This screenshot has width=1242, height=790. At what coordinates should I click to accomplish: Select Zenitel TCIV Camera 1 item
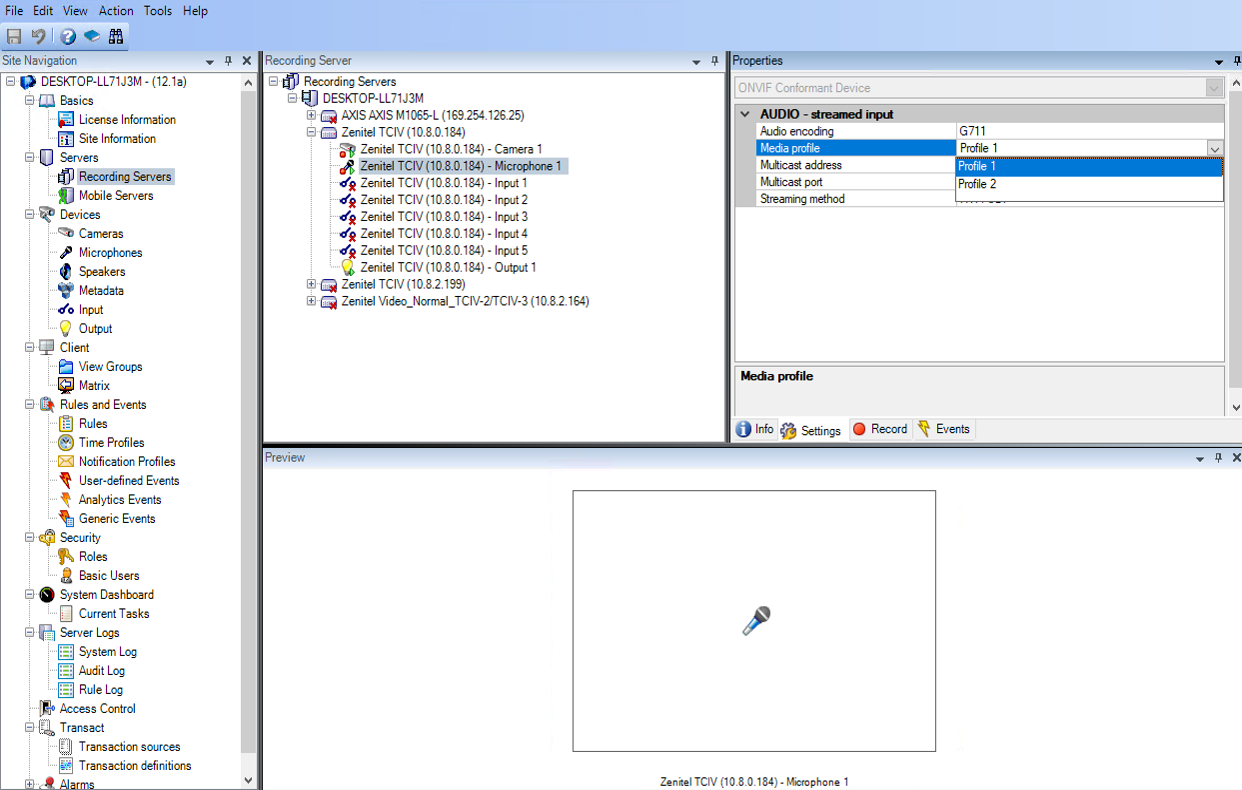coord(451,149)
